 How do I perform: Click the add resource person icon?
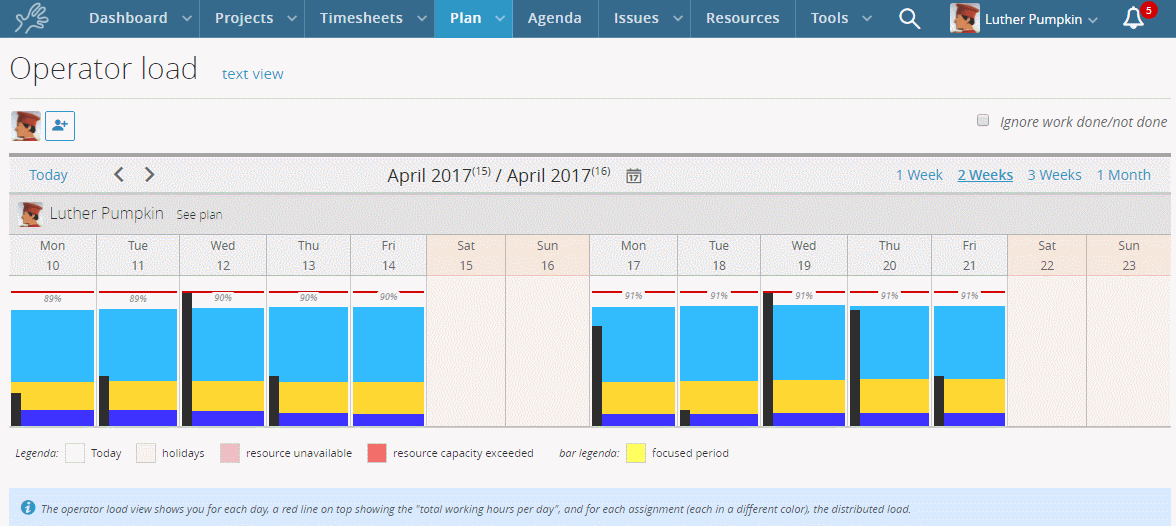pyautogui.click(x=60, y=126)
